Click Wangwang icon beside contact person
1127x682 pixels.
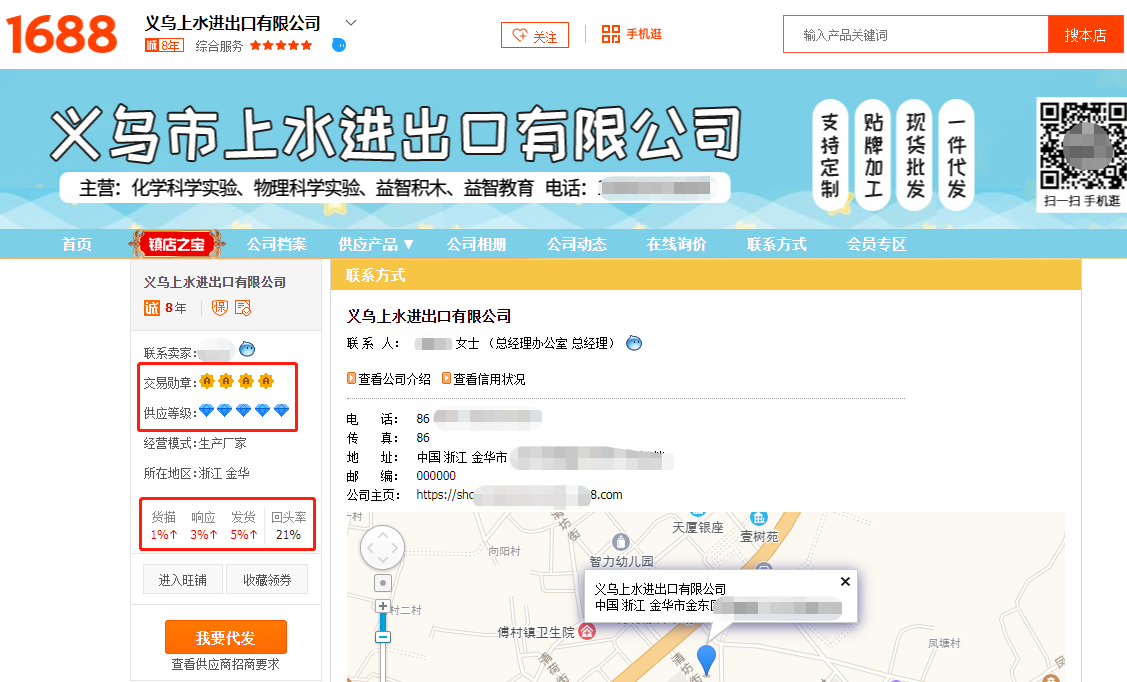[x=634, y=343]
